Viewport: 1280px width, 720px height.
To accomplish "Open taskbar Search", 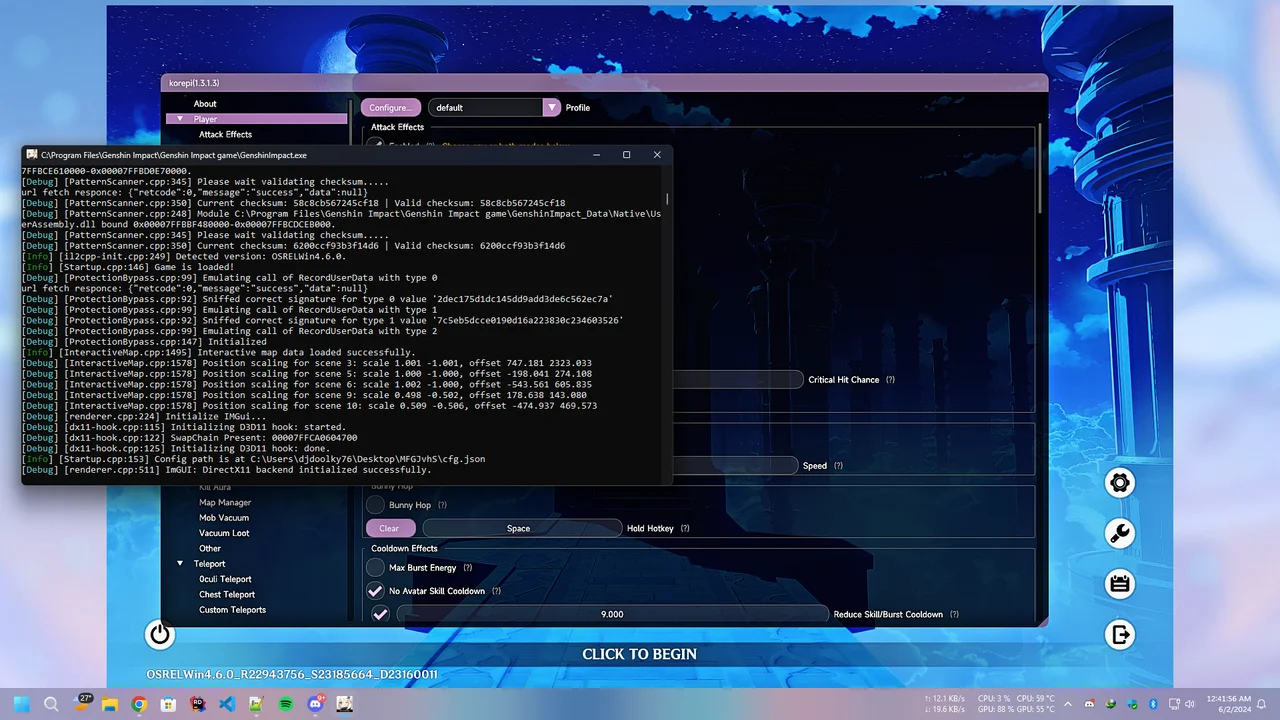I will coord(51,704).
